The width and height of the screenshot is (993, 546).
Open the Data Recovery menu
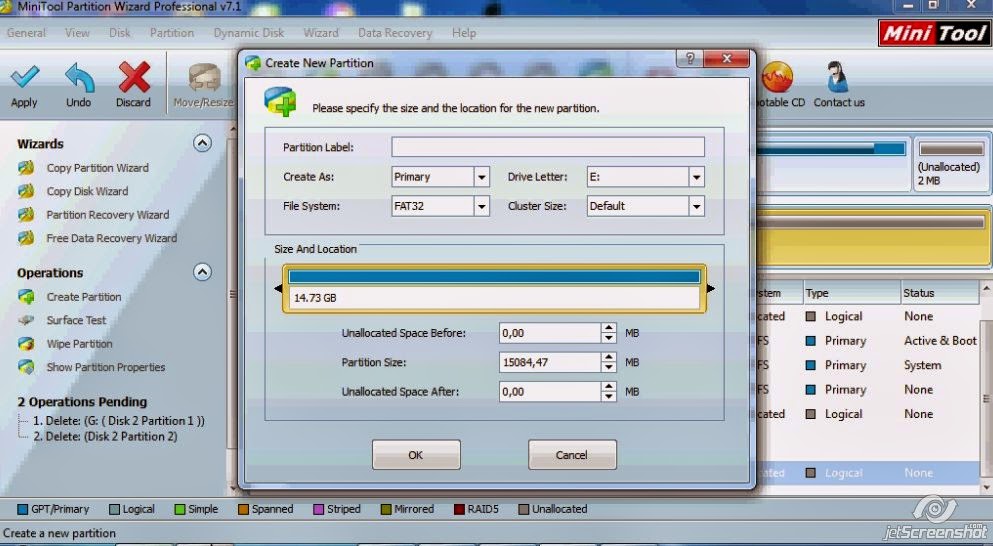[395, 33]
